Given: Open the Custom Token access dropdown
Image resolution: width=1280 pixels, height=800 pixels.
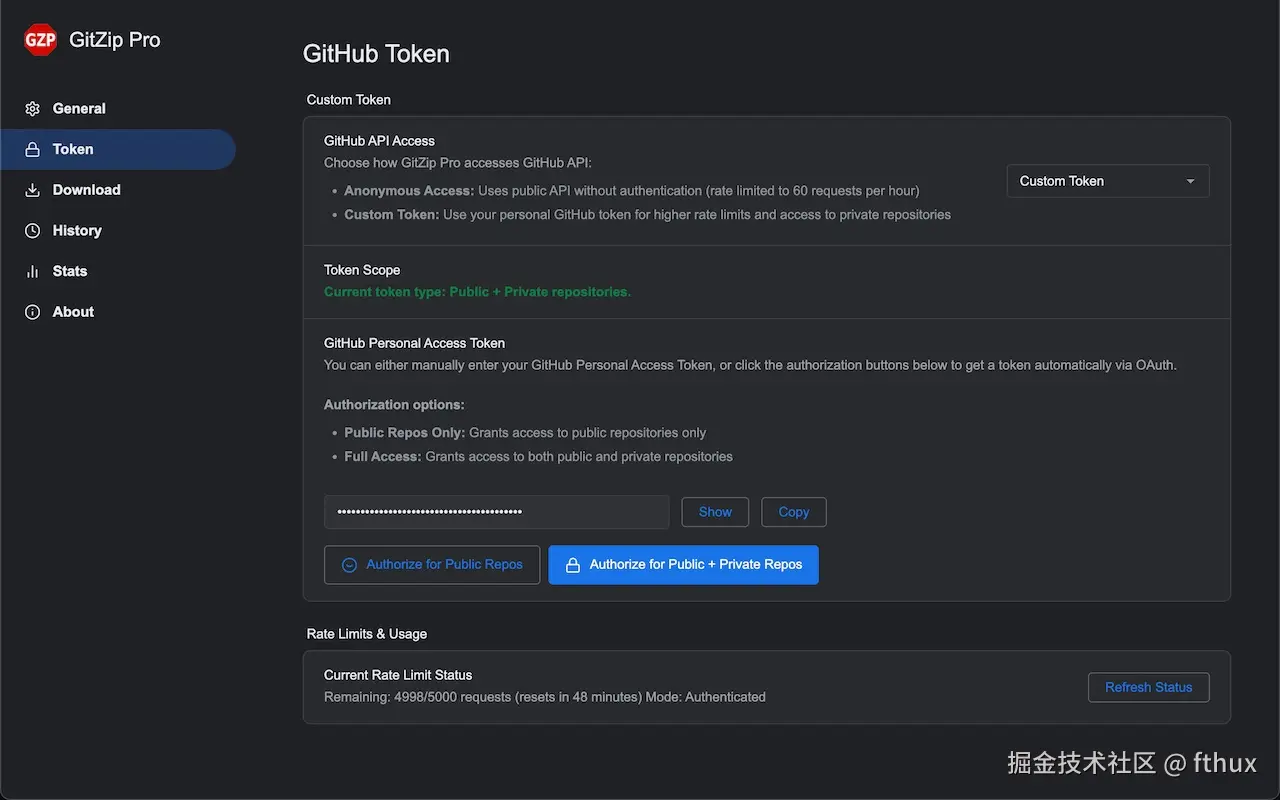Looking at the screenshot, I should pos(1108,181).
